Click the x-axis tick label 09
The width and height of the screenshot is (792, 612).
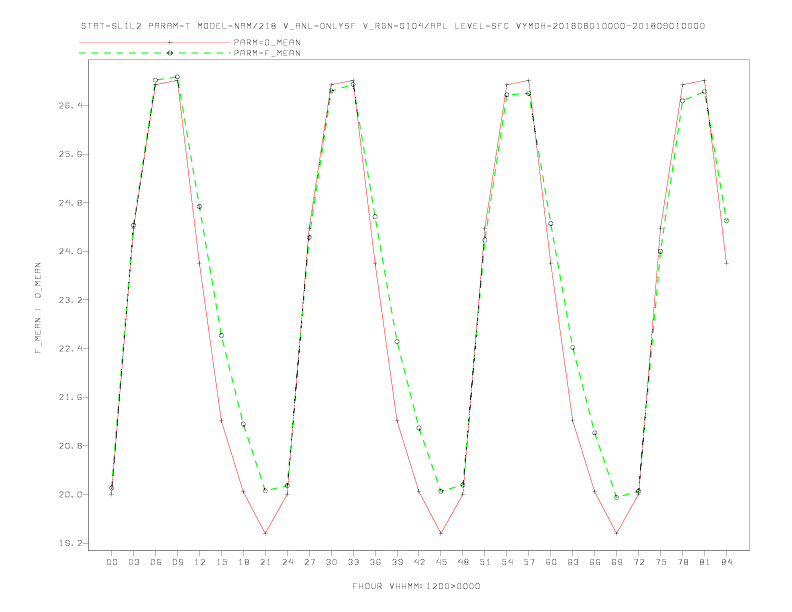pyautogui.click(x=177, y=562)
